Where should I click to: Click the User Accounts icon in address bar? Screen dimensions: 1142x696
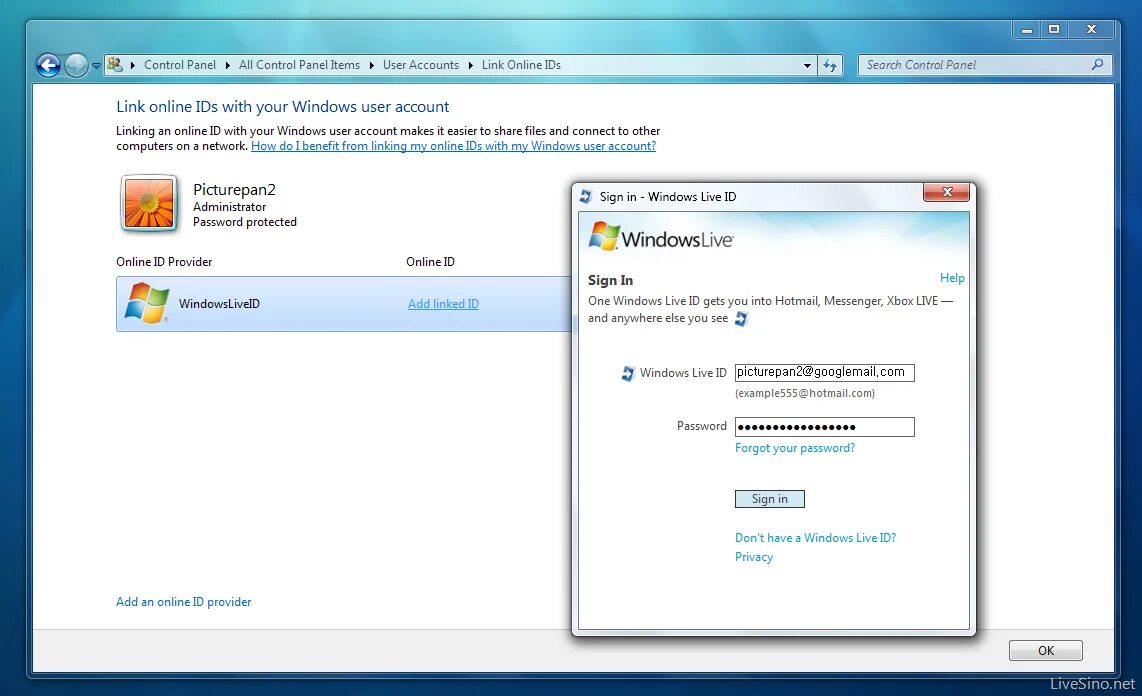(x=114, y=65)
